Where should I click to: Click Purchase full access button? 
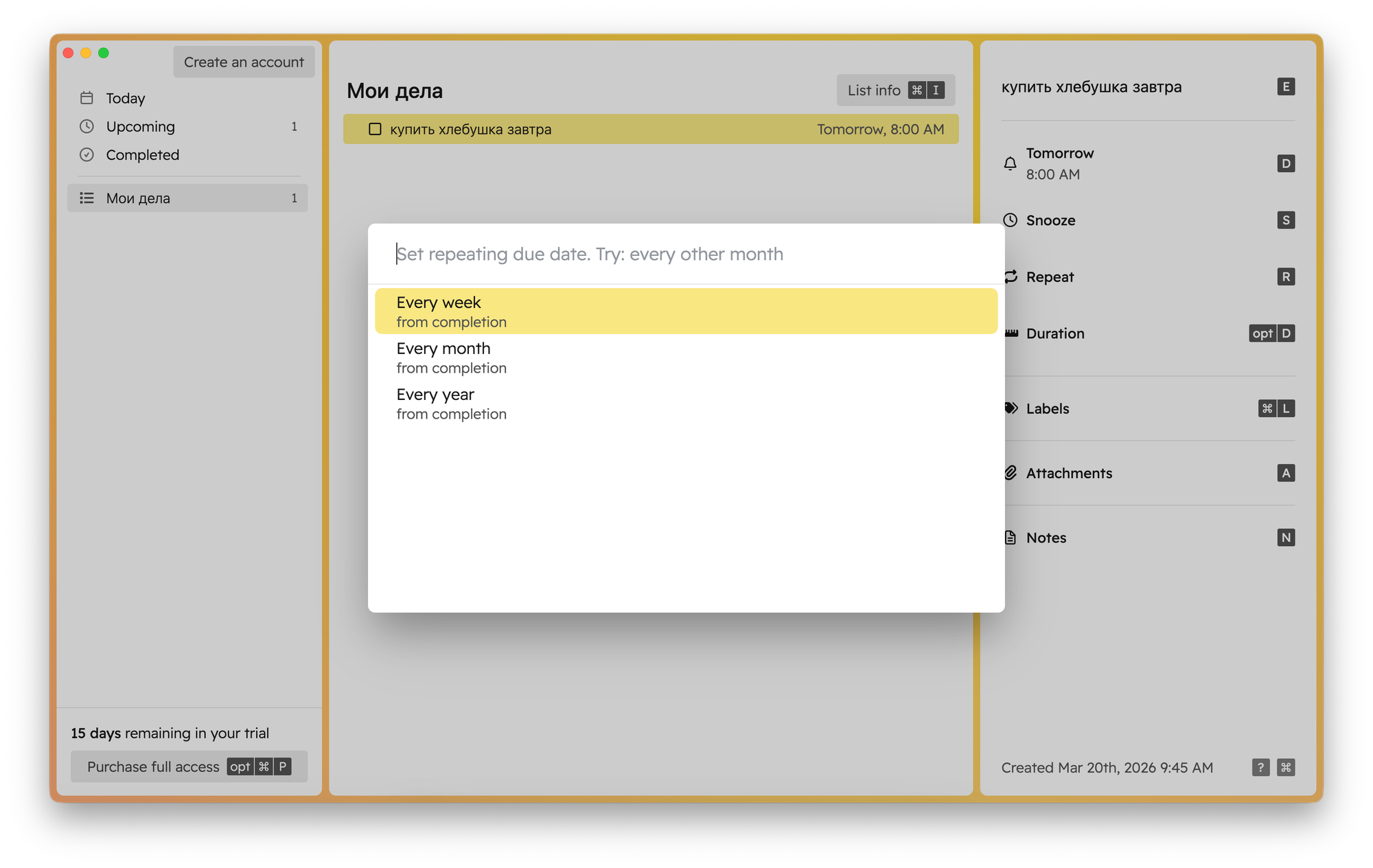189,766
